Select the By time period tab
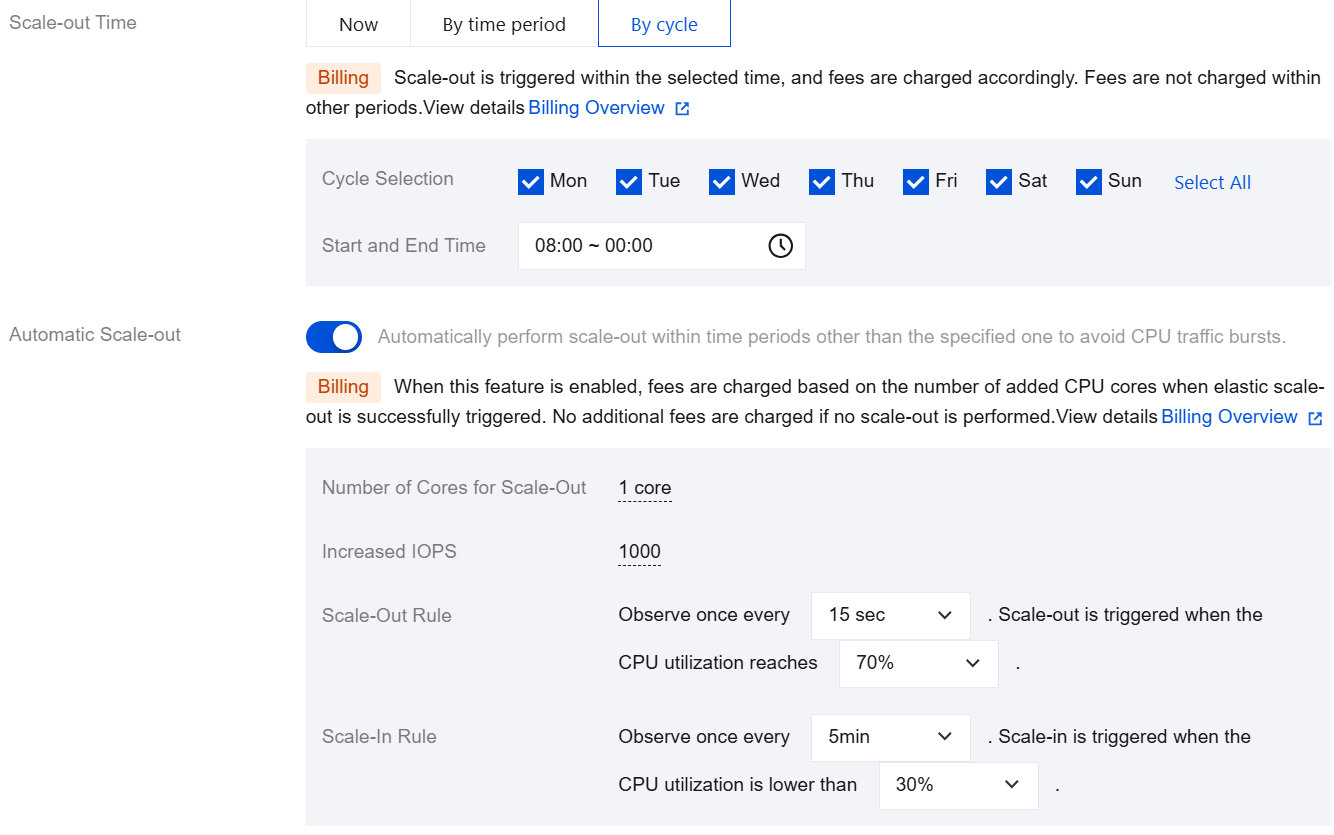Image resolution: width=1334 pixels, height=835 pixels. pos(504,24)
